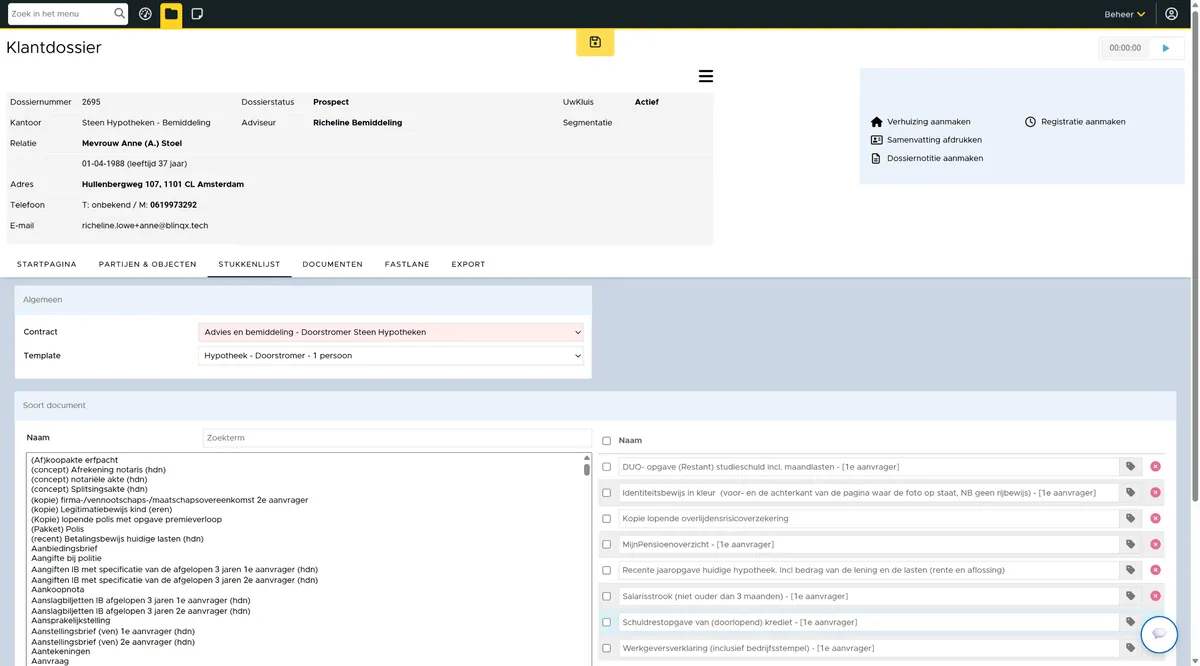This screenshot has width=1200, height=666.
Task: Check the Salarisstrook row checkbox
Action: (607, 596)
